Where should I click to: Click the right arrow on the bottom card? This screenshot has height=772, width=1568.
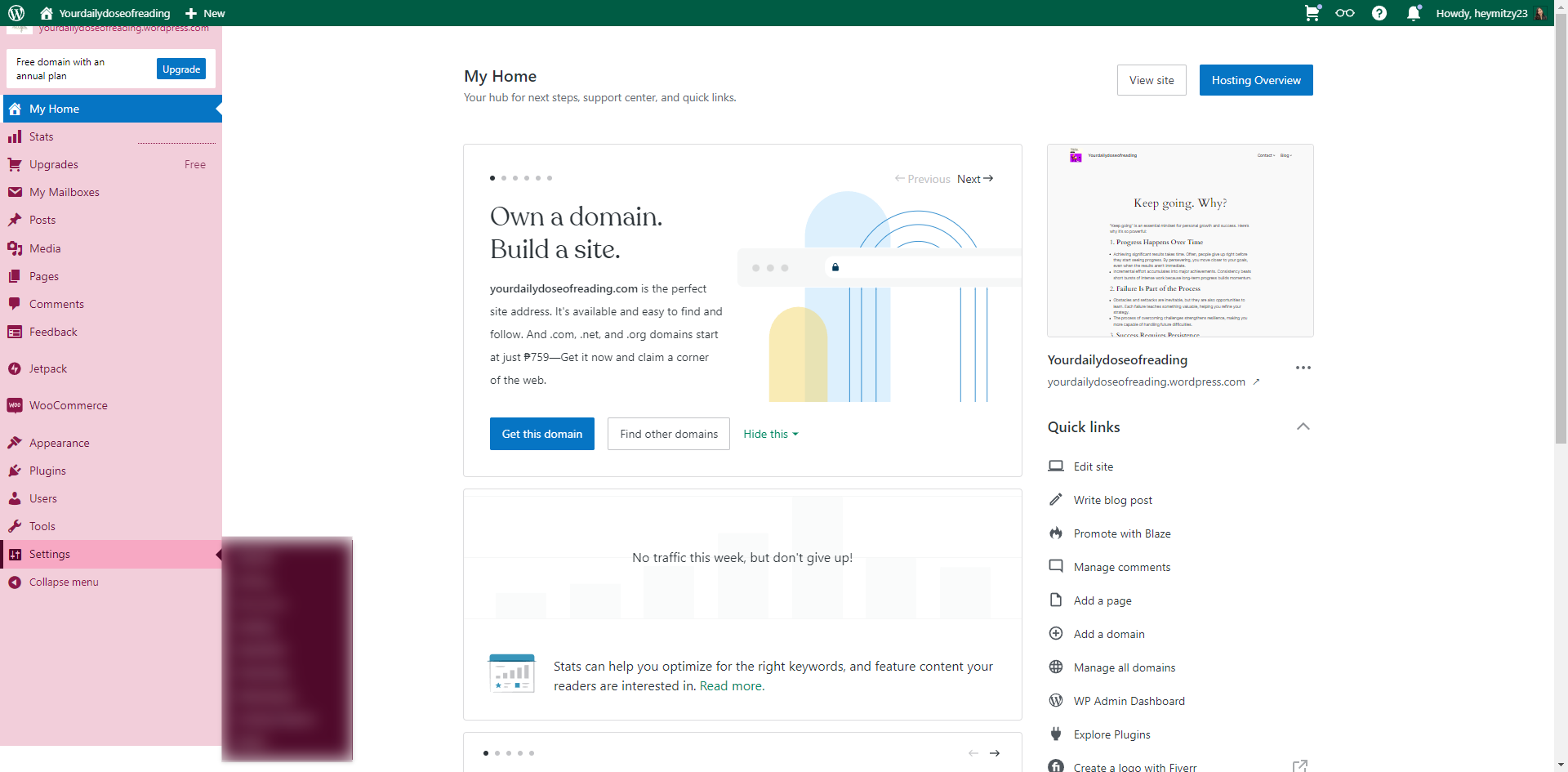[995, 753]
